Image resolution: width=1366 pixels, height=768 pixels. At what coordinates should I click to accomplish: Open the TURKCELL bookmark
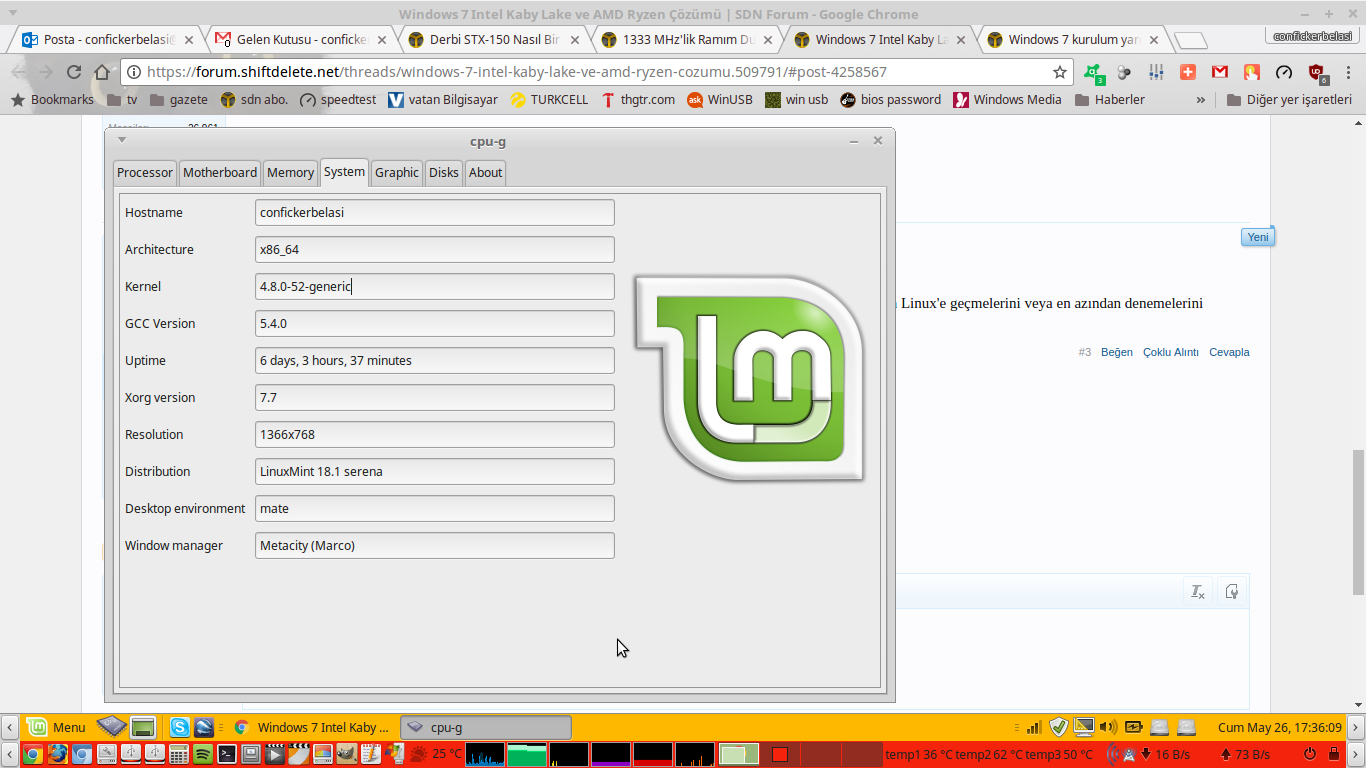pyautogui.click(x=549, y=99)
